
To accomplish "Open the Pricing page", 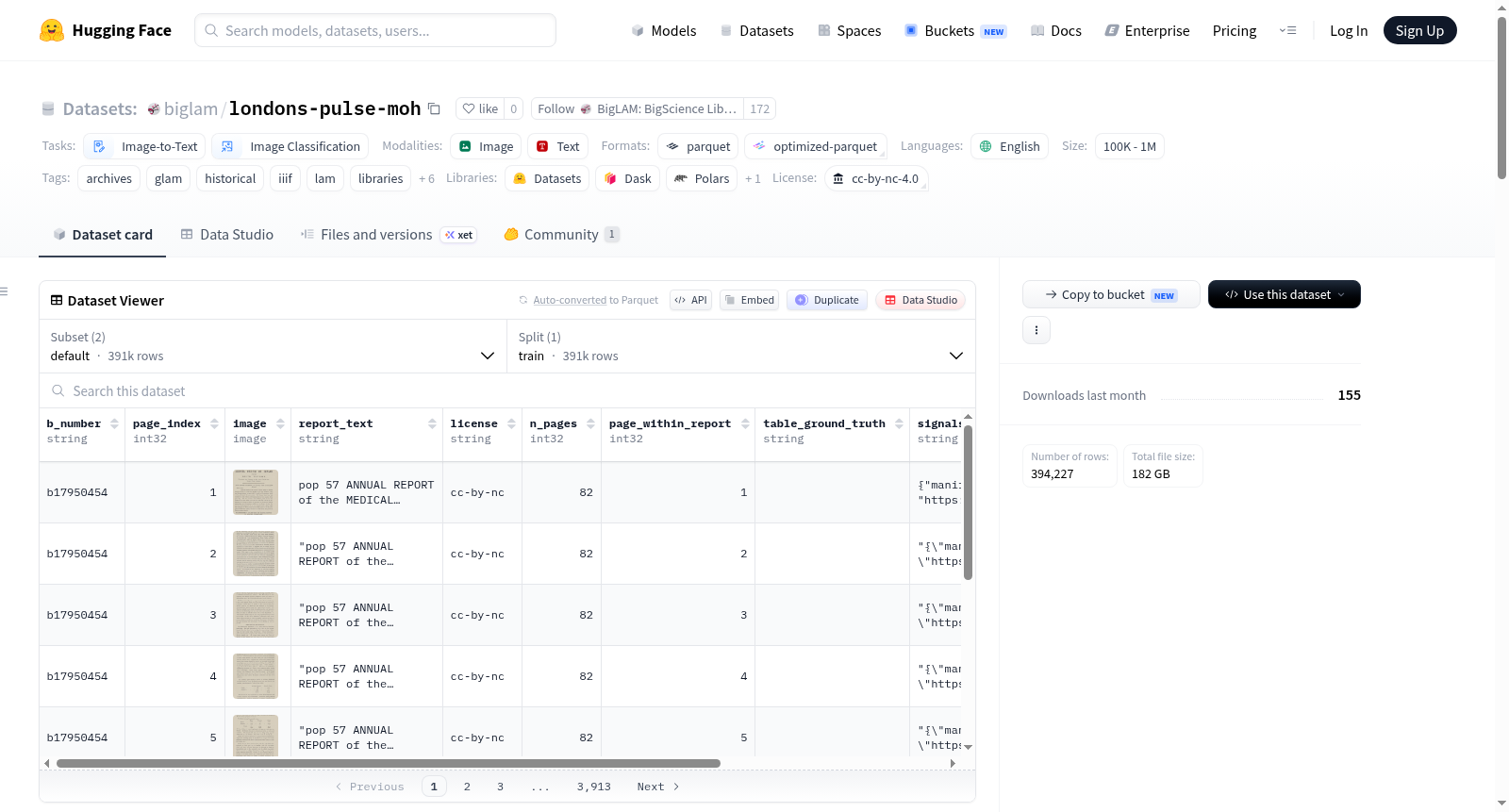I will [x=1235, y=30].
